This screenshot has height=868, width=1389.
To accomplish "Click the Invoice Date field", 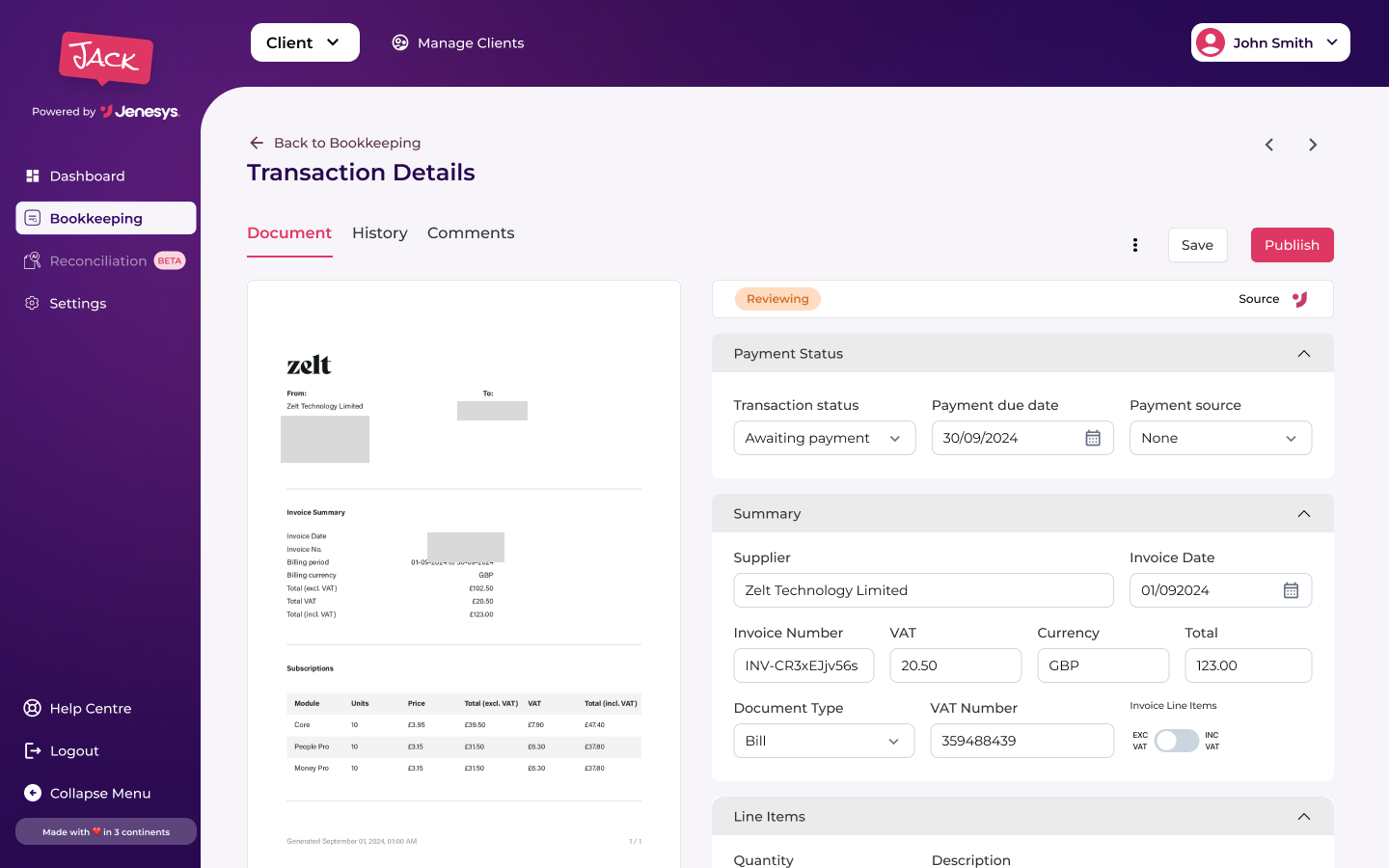I will tap(1220, 590).
